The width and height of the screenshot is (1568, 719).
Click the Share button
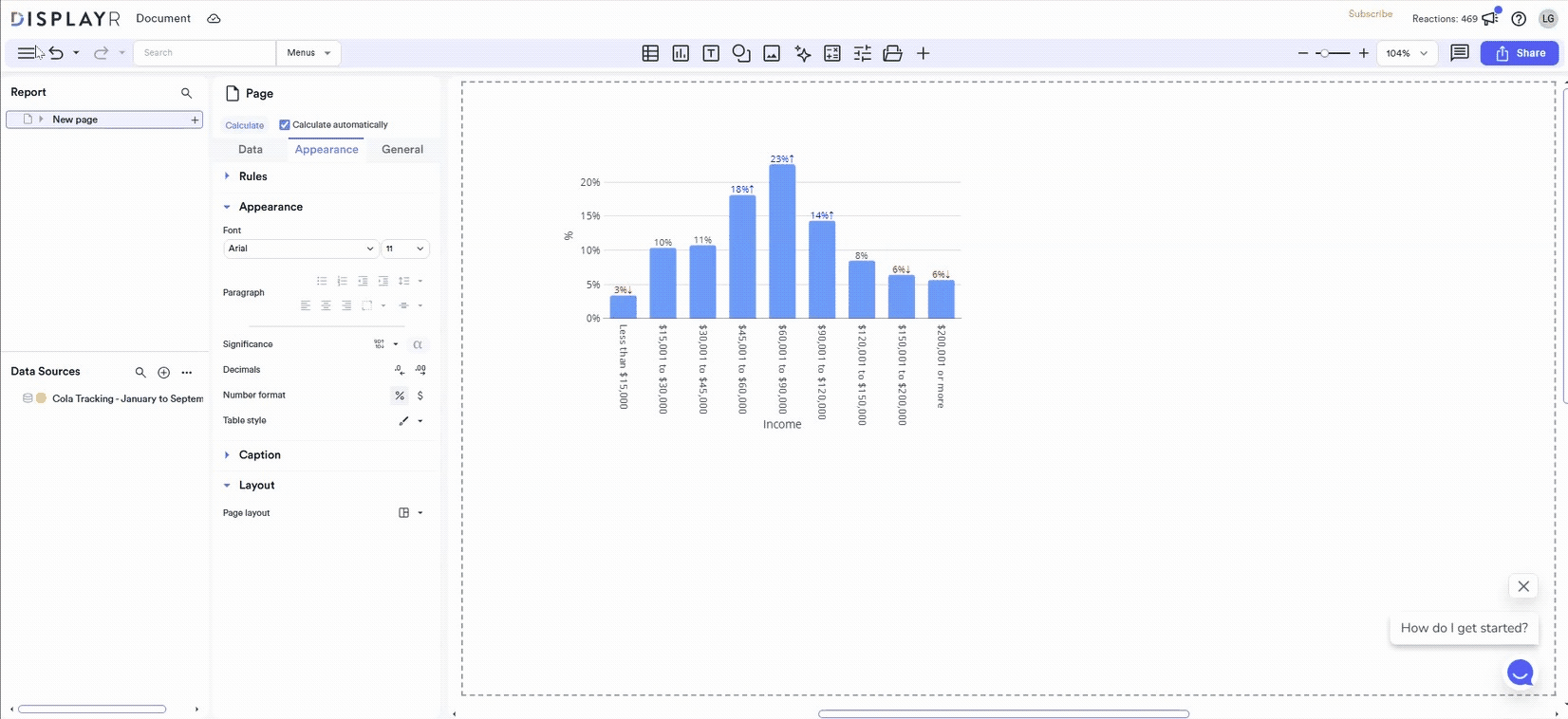pyautogui.click(x=1520, y=53)
